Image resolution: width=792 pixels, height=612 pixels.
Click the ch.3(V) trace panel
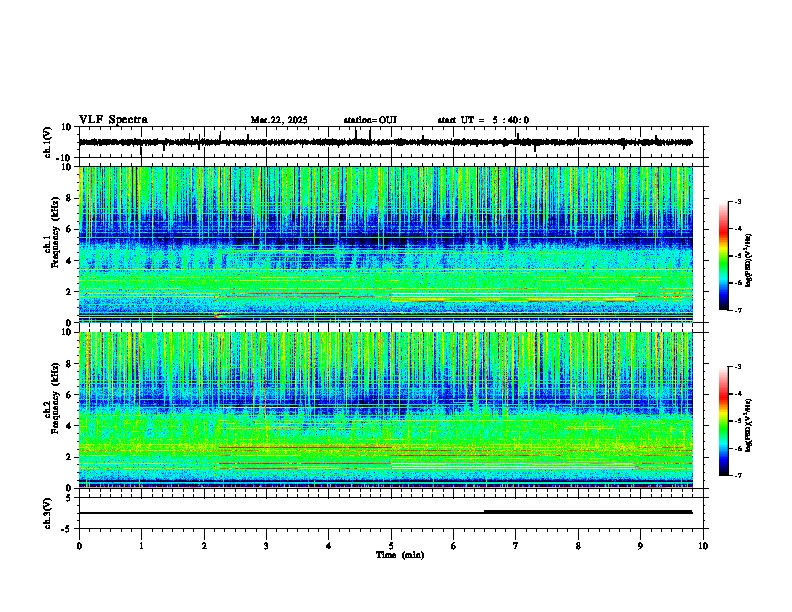393,513
